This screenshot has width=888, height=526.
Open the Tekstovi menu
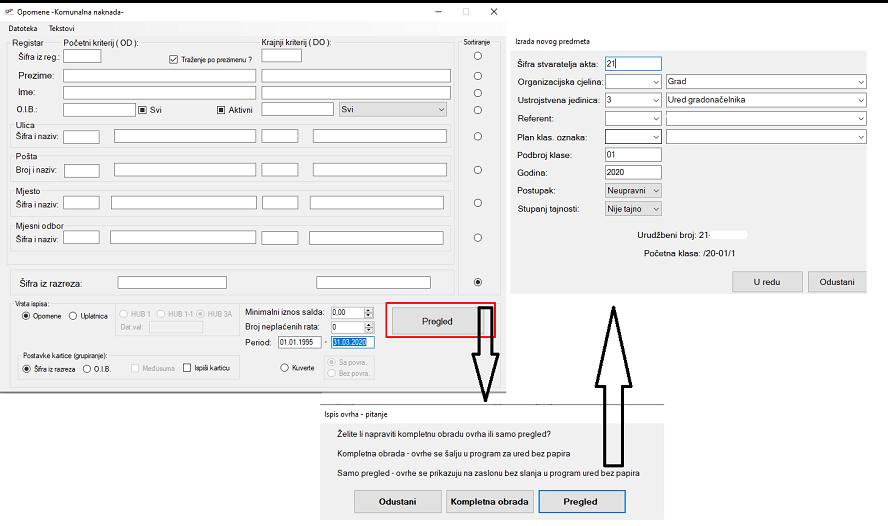point(62,28)
